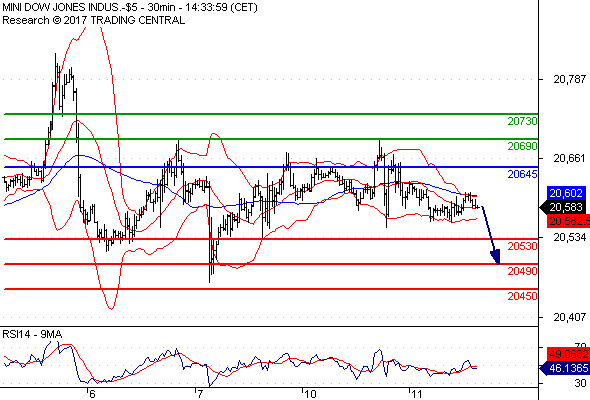
Task: Click the date label '6' on time axis
Action: tap(92, 394)
